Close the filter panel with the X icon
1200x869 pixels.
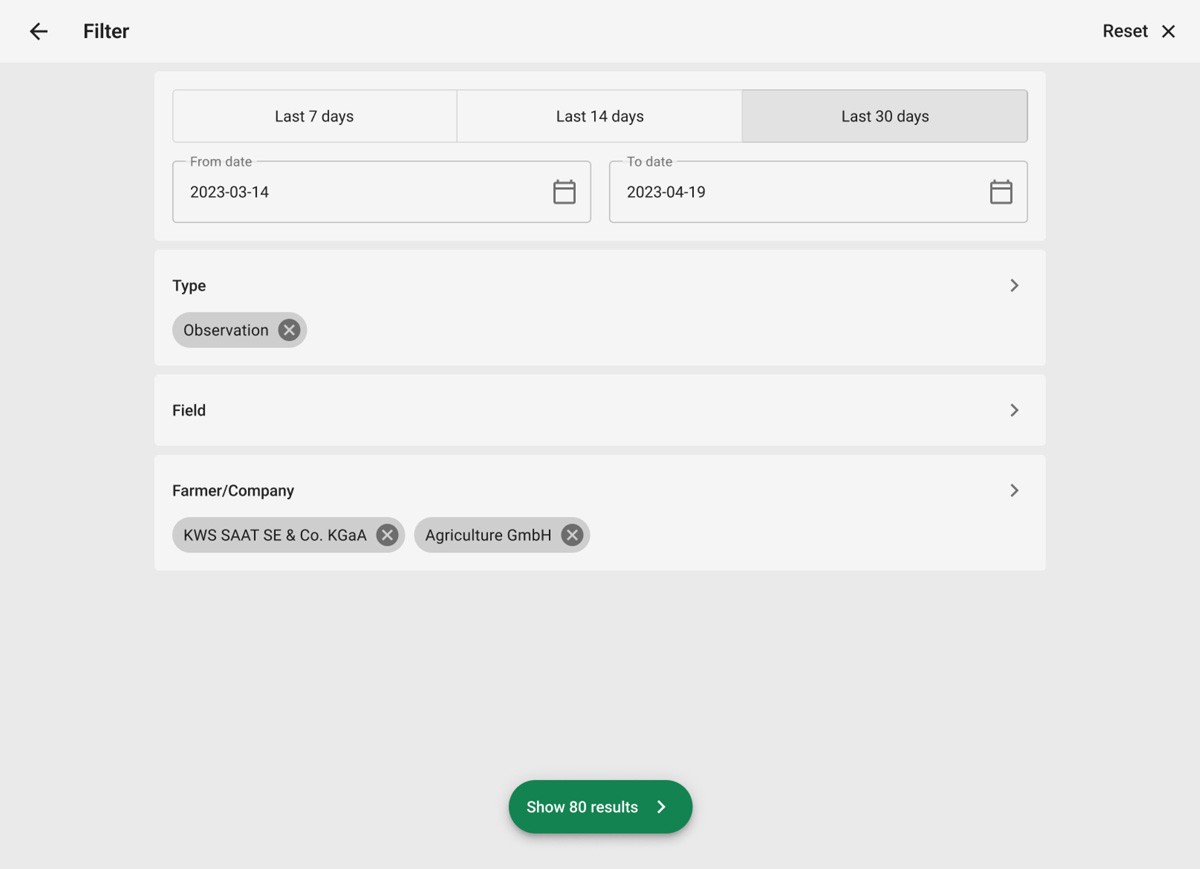pos(1168,31)
